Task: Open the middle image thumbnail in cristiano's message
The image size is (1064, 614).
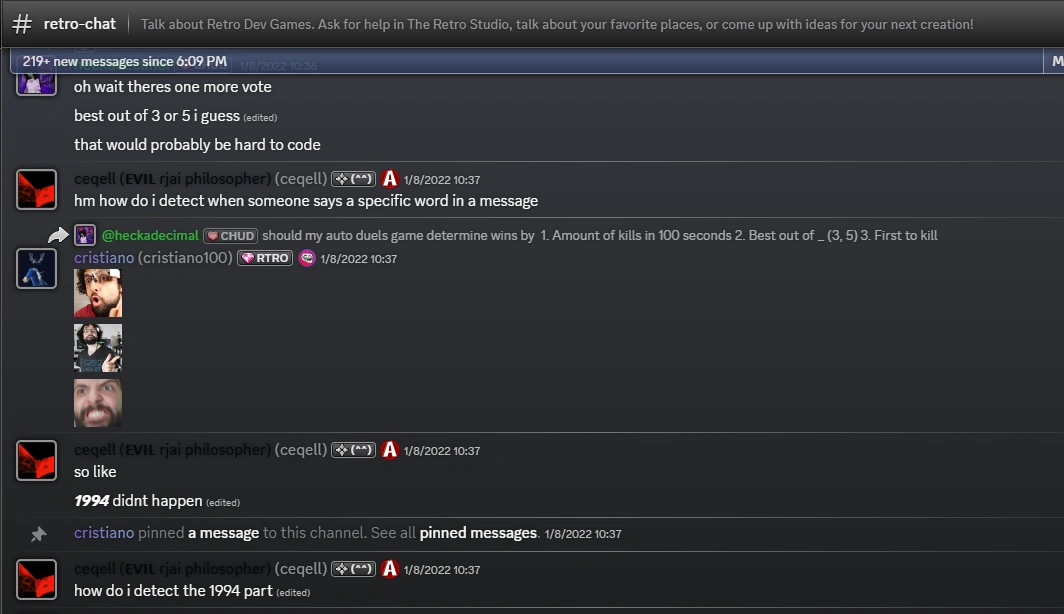Action: pos(98,348)
